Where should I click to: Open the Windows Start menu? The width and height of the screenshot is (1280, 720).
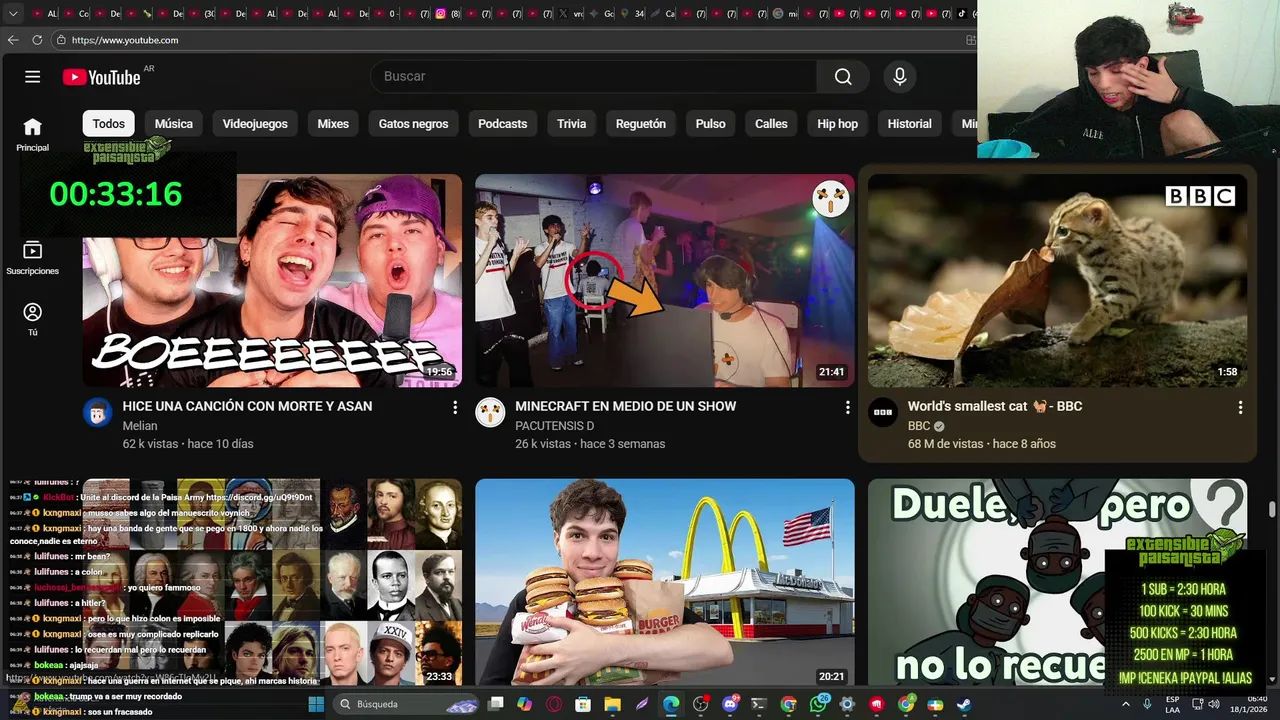(x=316, y=704)
